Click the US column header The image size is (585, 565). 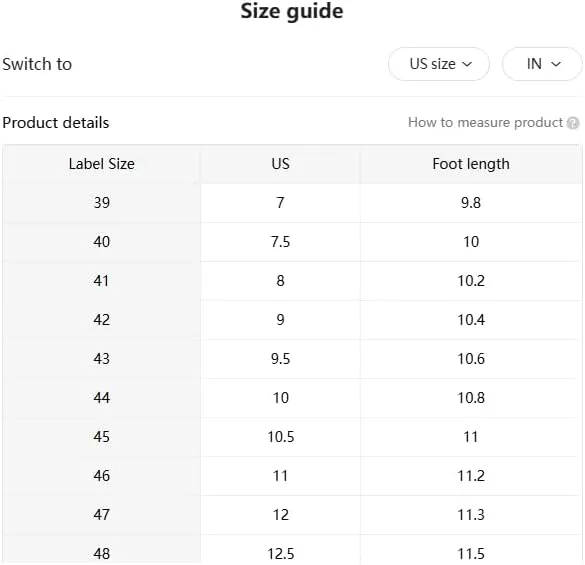tap(281, 164)
